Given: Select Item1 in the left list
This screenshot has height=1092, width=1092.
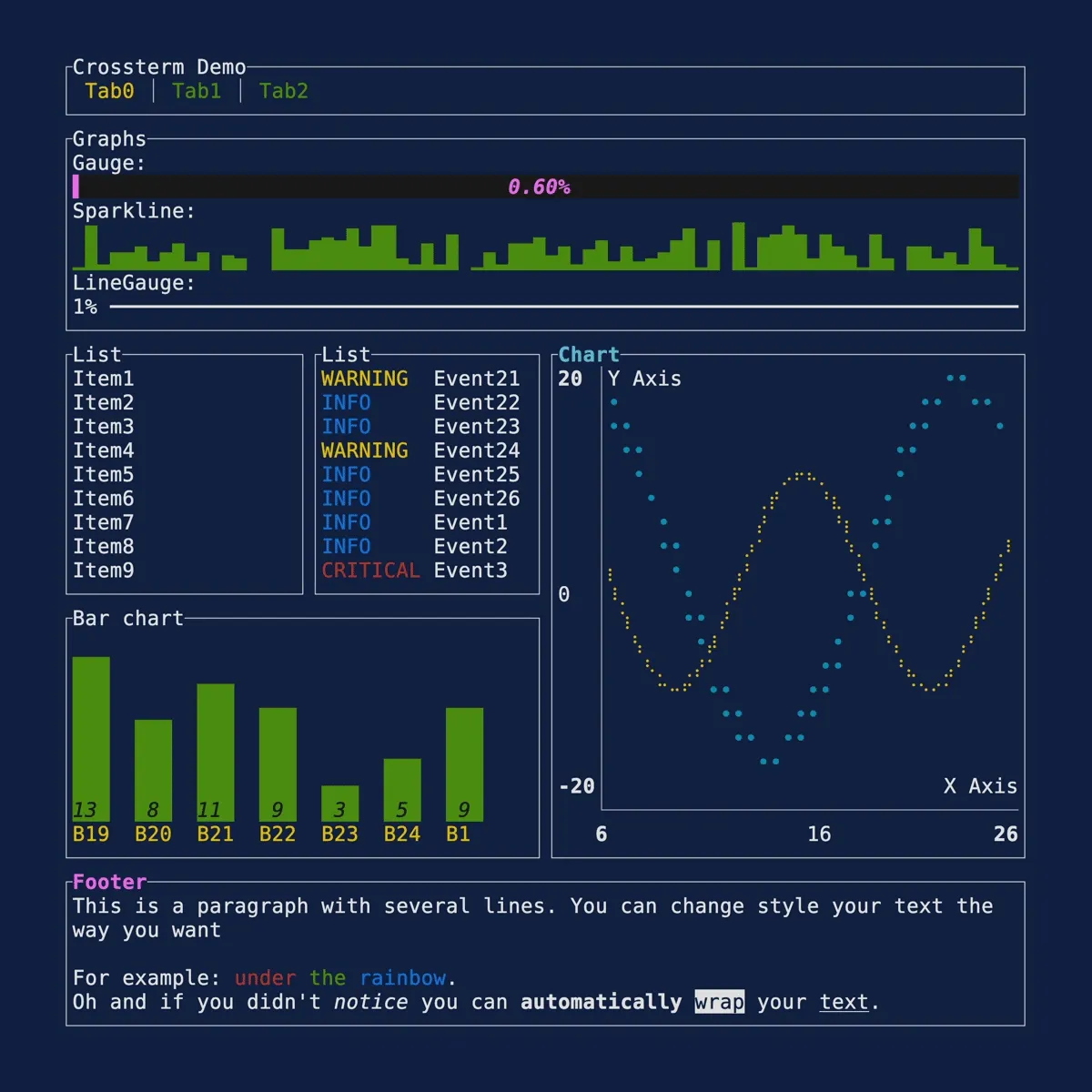Looking at the screenshot, I should 104,379.
